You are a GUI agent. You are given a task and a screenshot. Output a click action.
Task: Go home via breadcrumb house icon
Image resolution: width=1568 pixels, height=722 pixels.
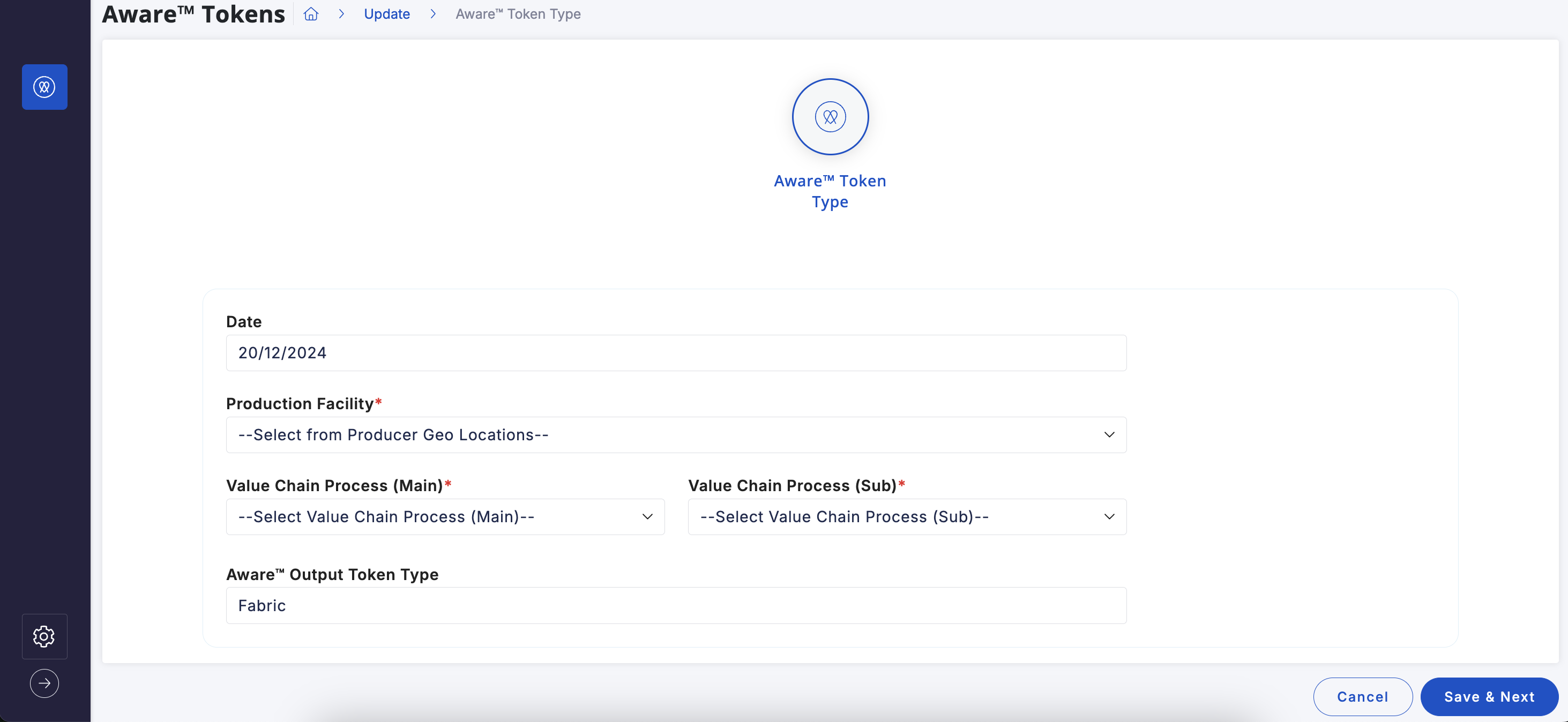[311, 14]
